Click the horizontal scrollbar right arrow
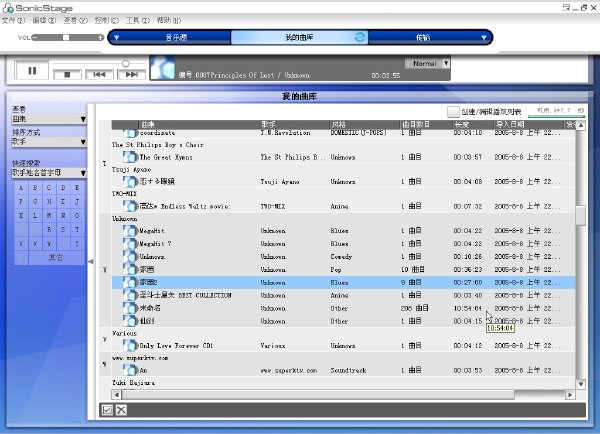This screenshot has height=434, width=600. coord(570,395)
